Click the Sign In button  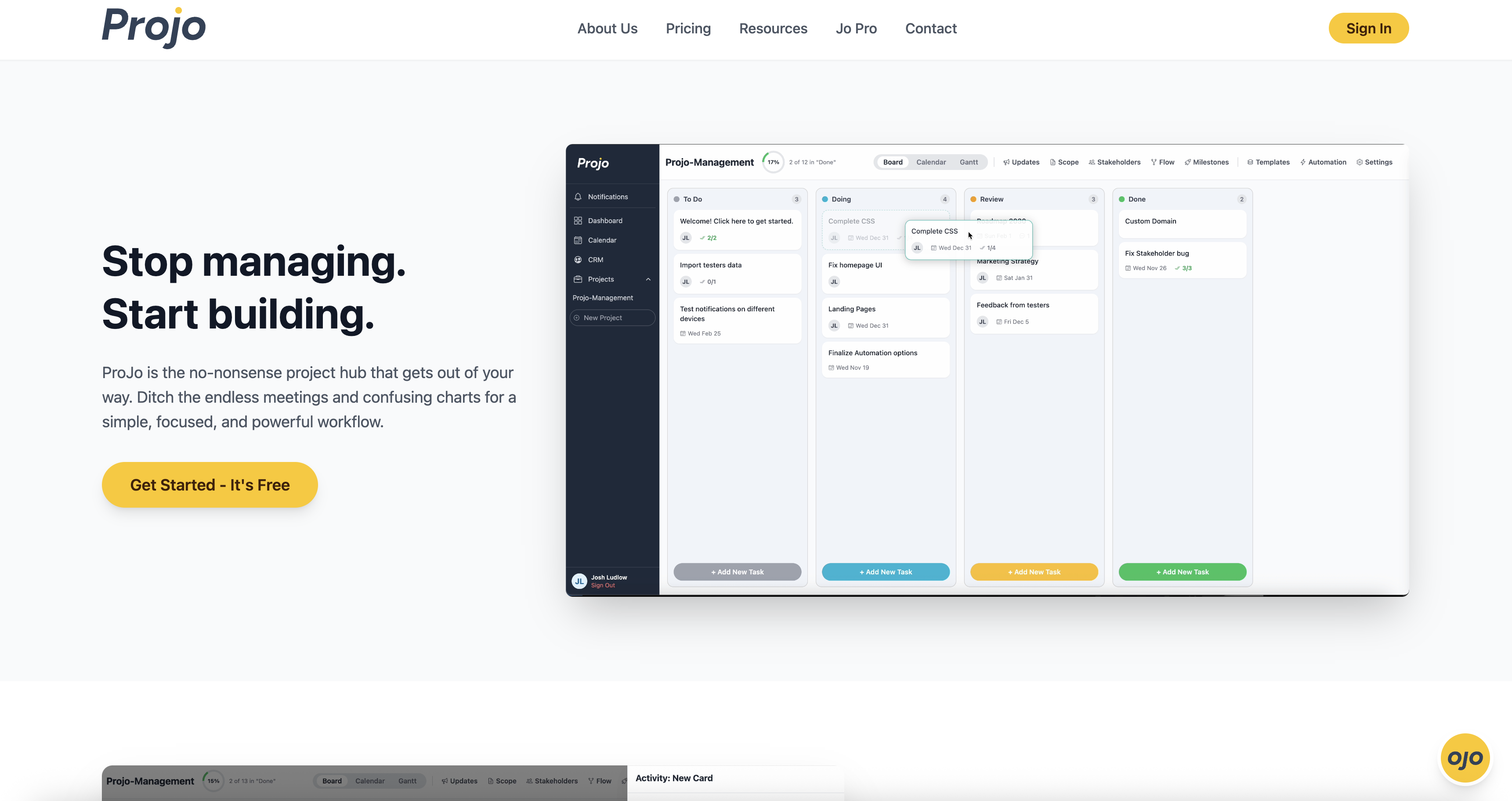tap(1368, 28)
